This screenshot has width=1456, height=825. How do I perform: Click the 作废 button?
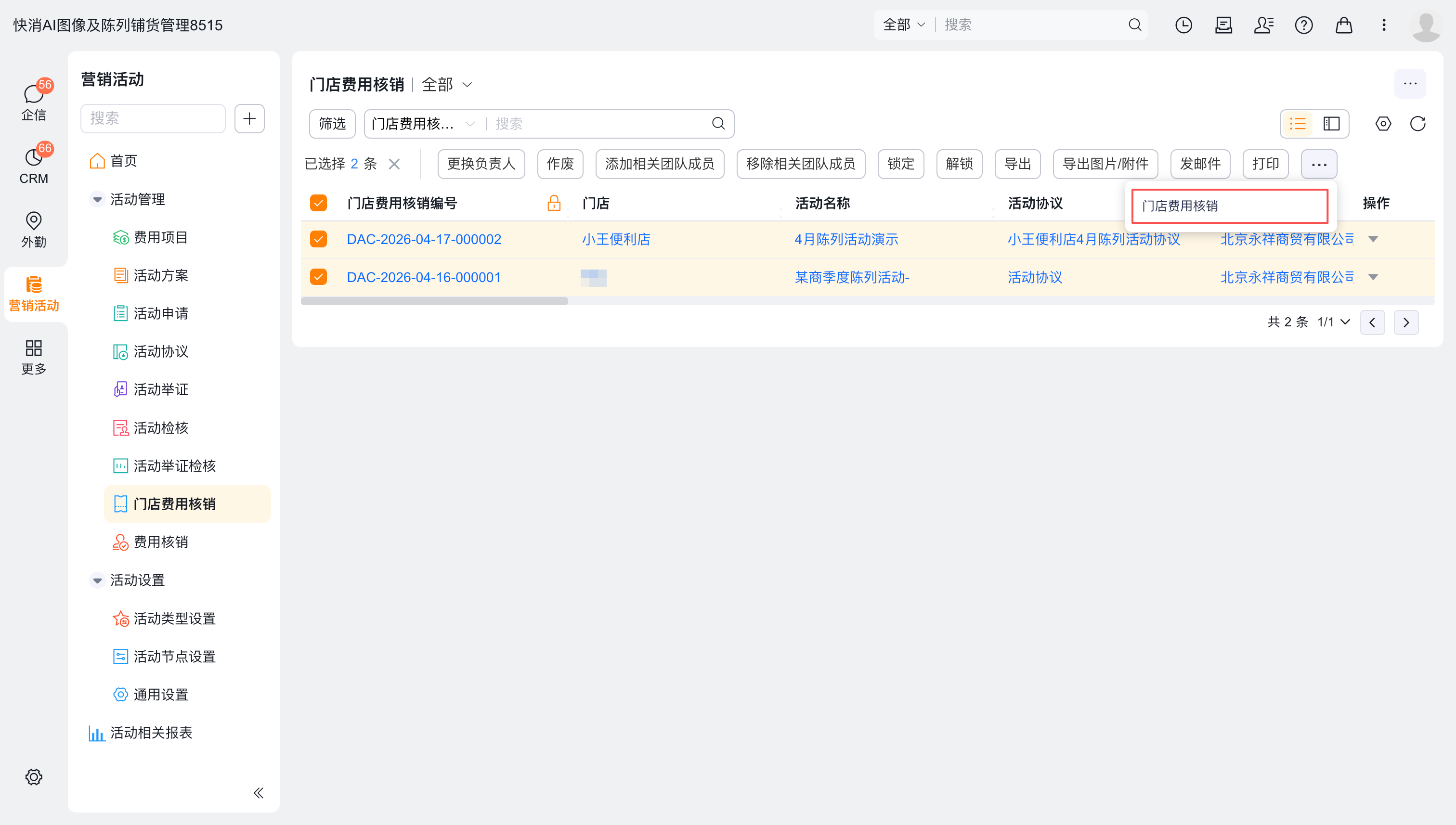tap(560, 164)
